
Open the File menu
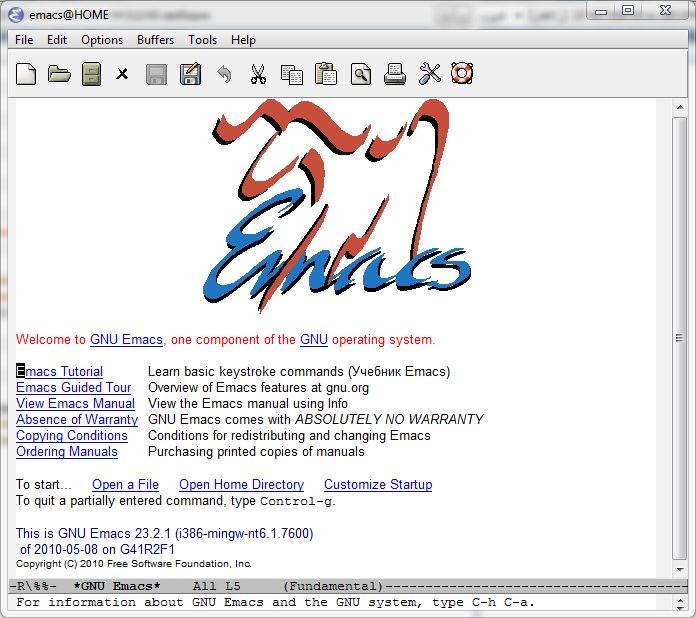coord(24,40)
